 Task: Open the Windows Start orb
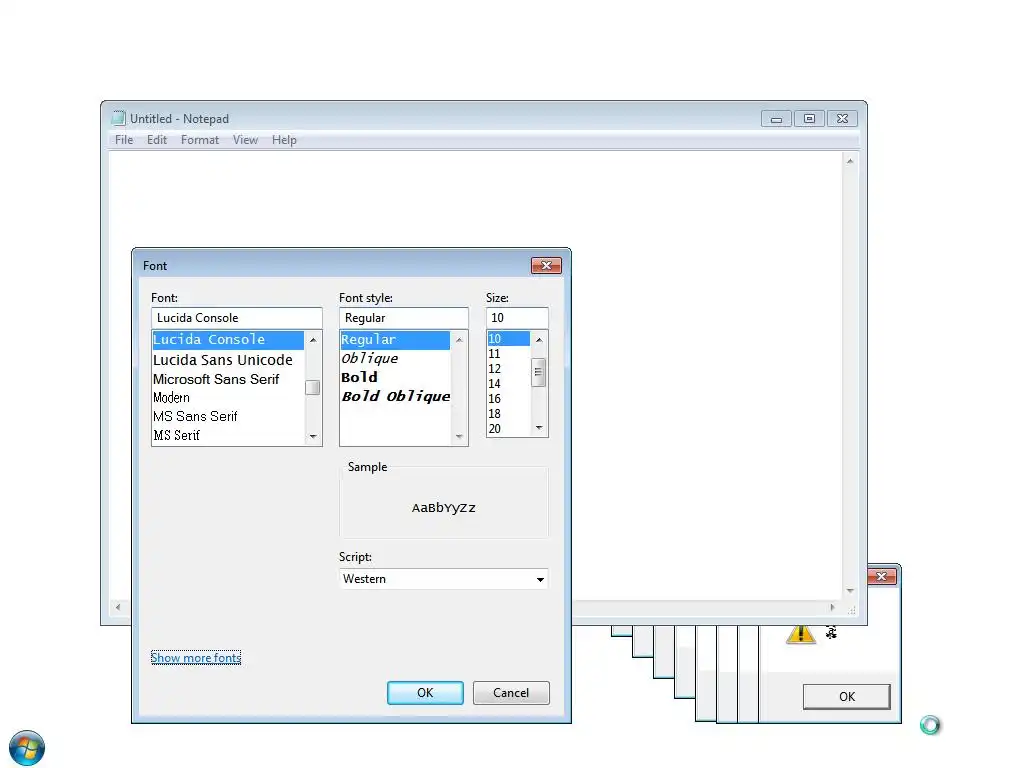(27, 748)
